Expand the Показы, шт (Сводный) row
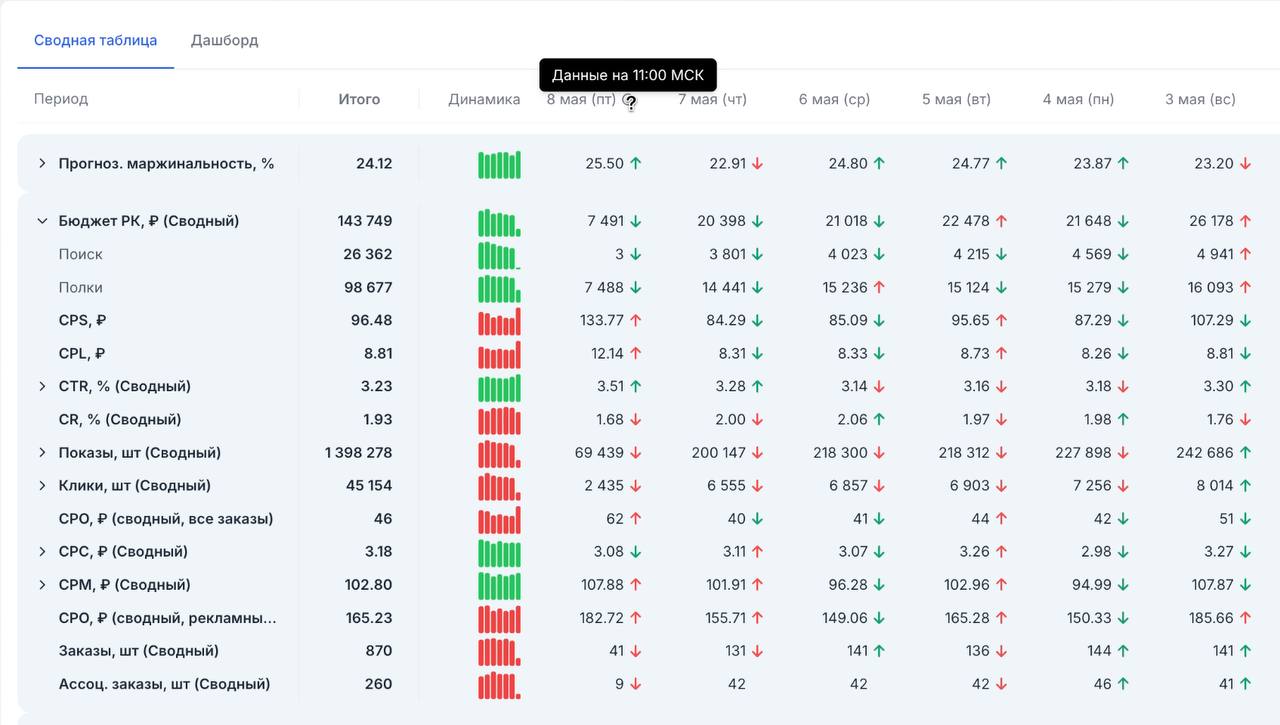 point(42,452)
